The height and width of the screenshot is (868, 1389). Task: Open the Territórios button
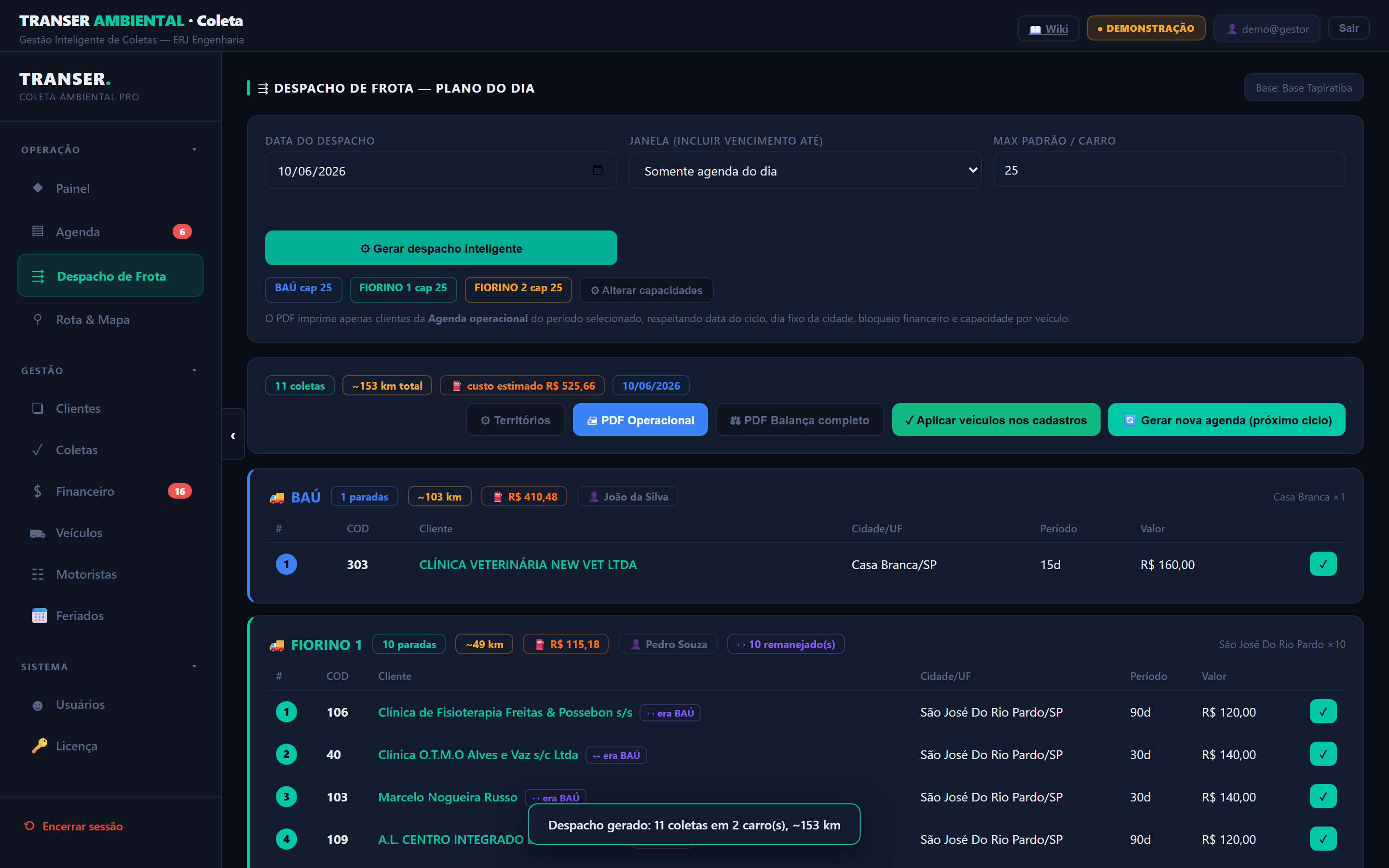coord(516,420)
